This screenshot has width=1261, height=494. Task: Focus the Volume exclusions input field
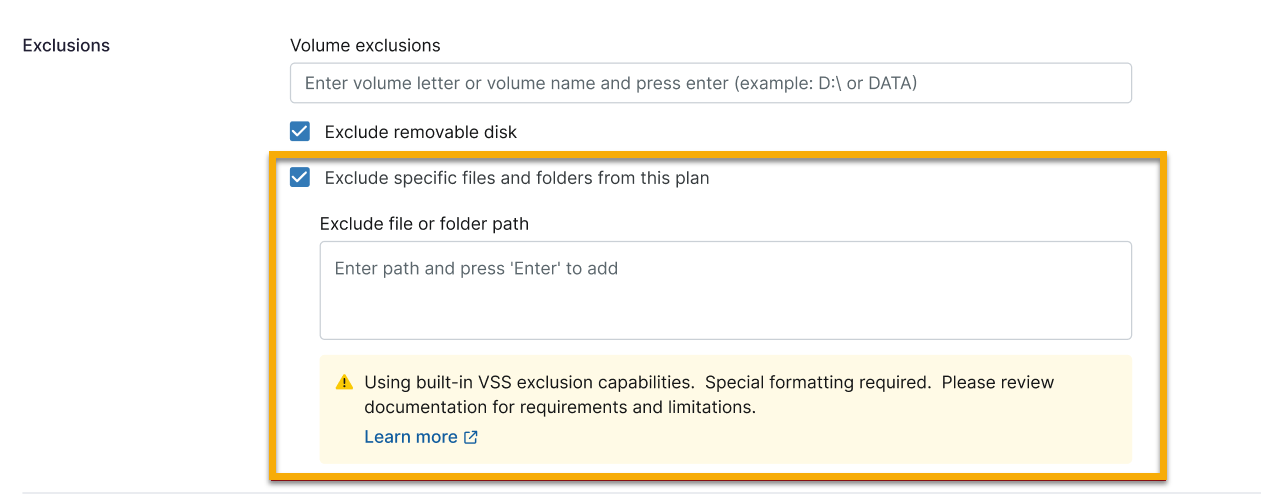click(x=710, y=83)
